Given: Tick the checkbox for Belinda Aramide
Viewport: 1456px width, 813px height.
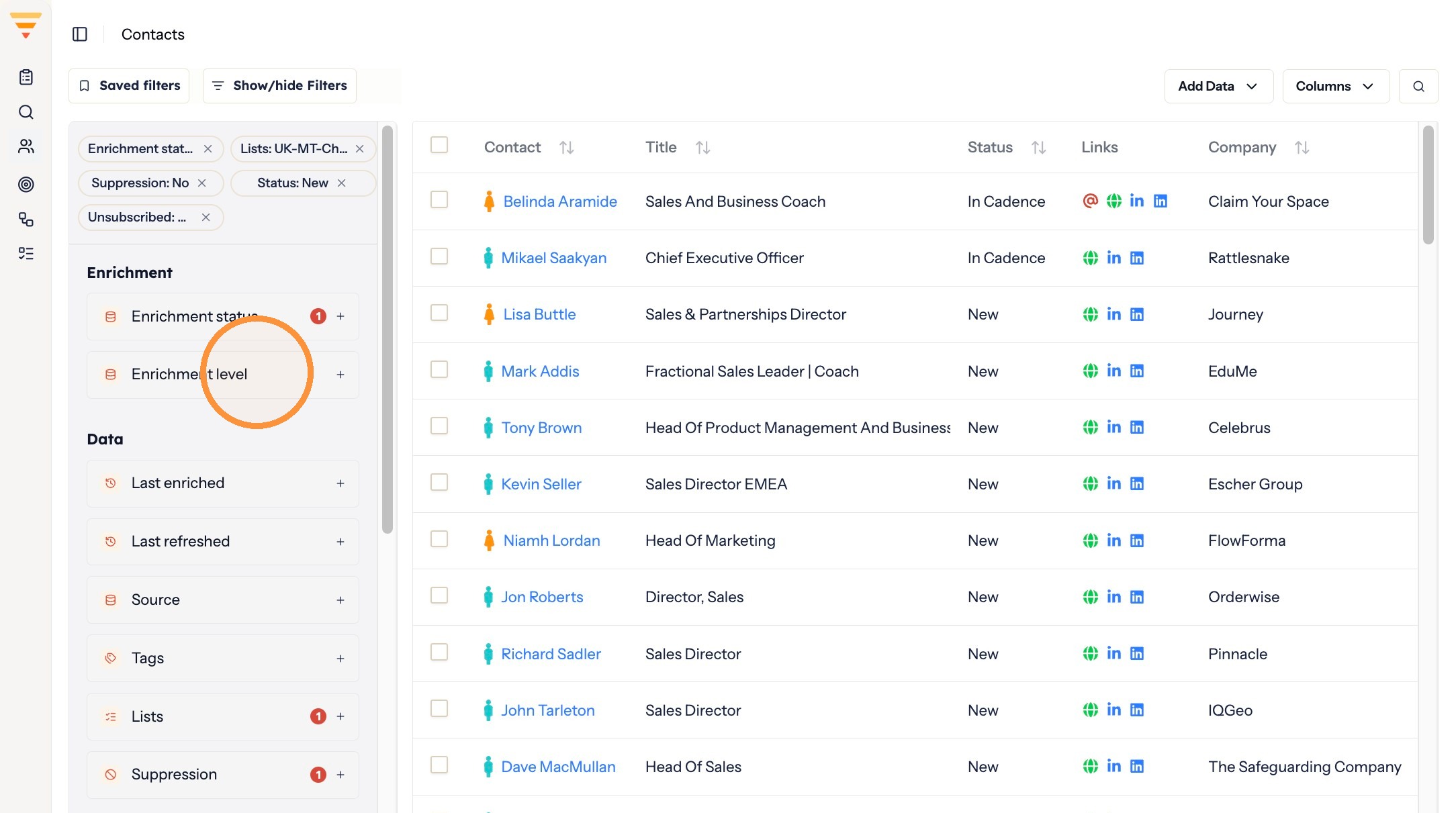Looking at the screenshot, I should pyautogui.click(x=439, y=199).
